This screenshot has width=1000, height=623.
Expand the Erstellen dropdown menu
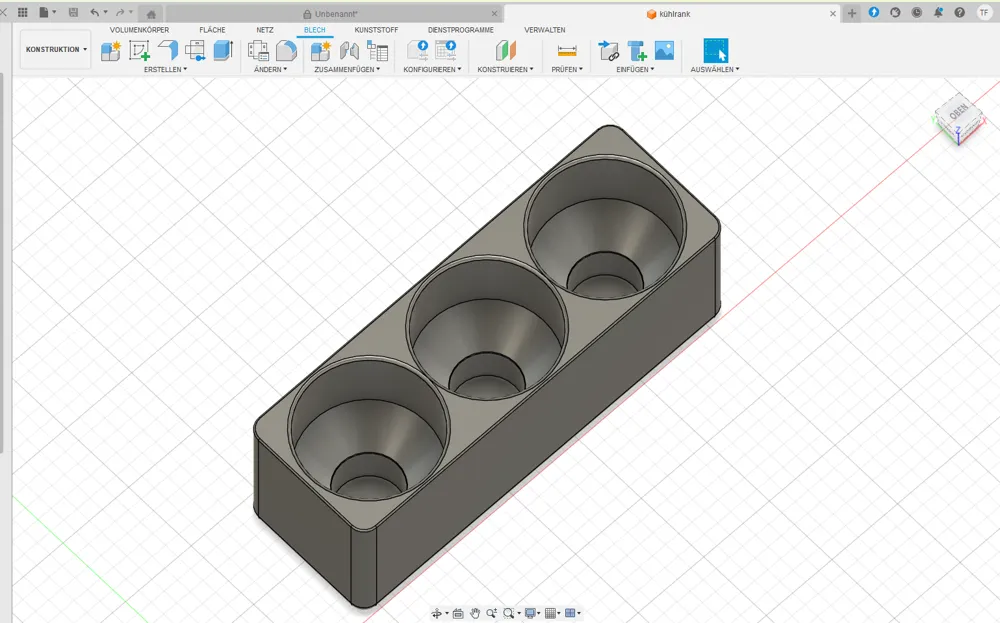coord(166,70)
